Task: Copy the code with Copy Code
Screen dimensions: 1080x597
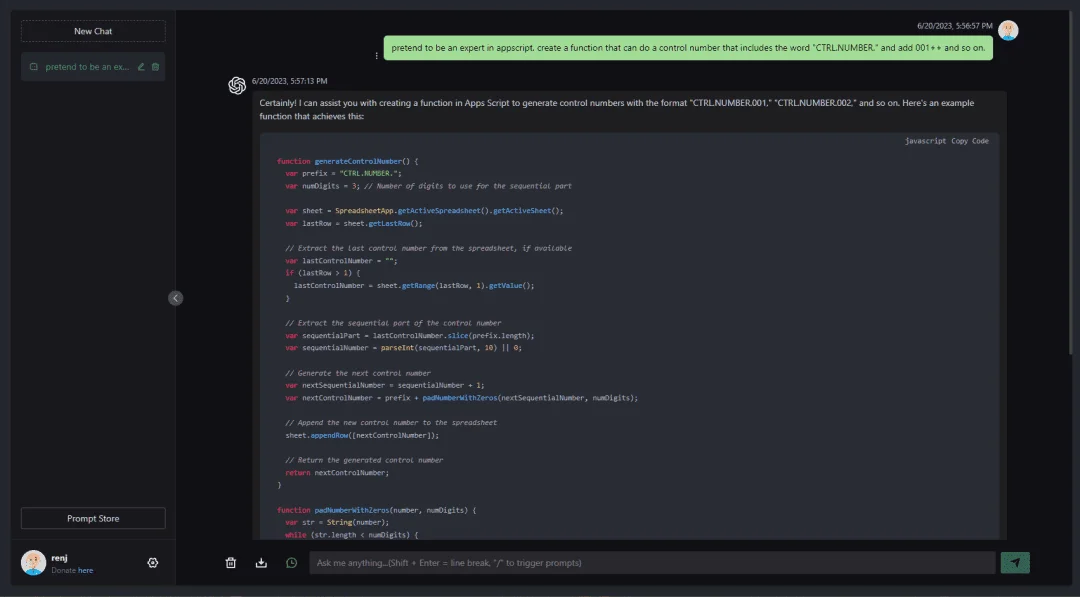Action: (x=970, y=140)
